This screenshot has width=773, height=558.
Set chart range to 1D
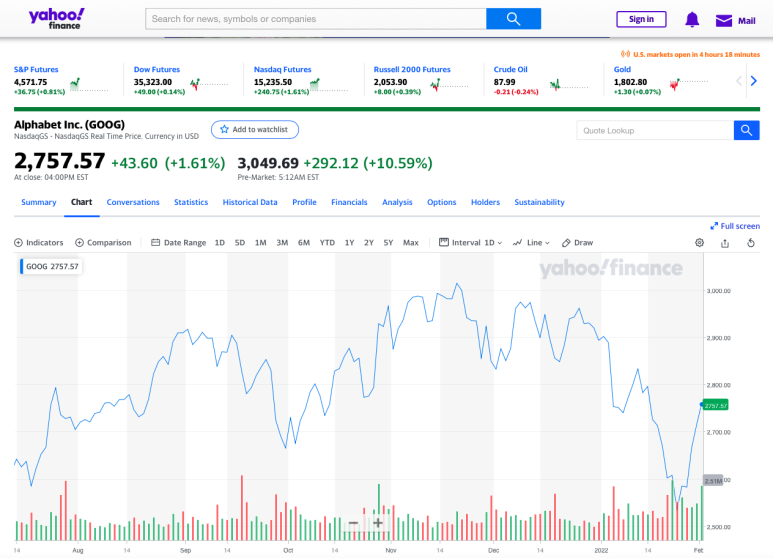point(220,243)
